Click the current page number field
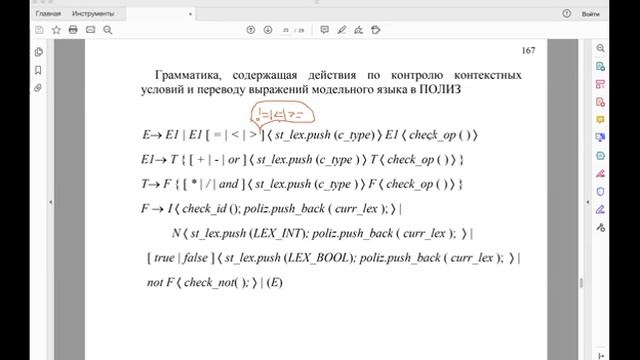This screenshot has height=360, width=640. [286, 30]
